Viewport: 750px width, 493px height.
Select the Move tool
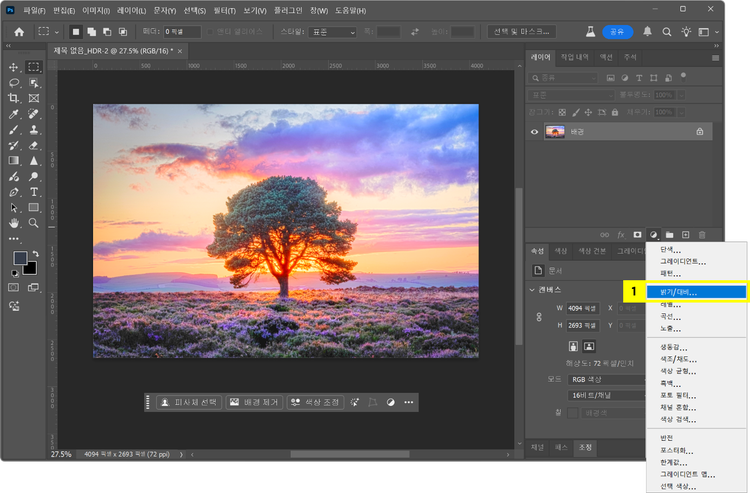[x=14, y=67]
